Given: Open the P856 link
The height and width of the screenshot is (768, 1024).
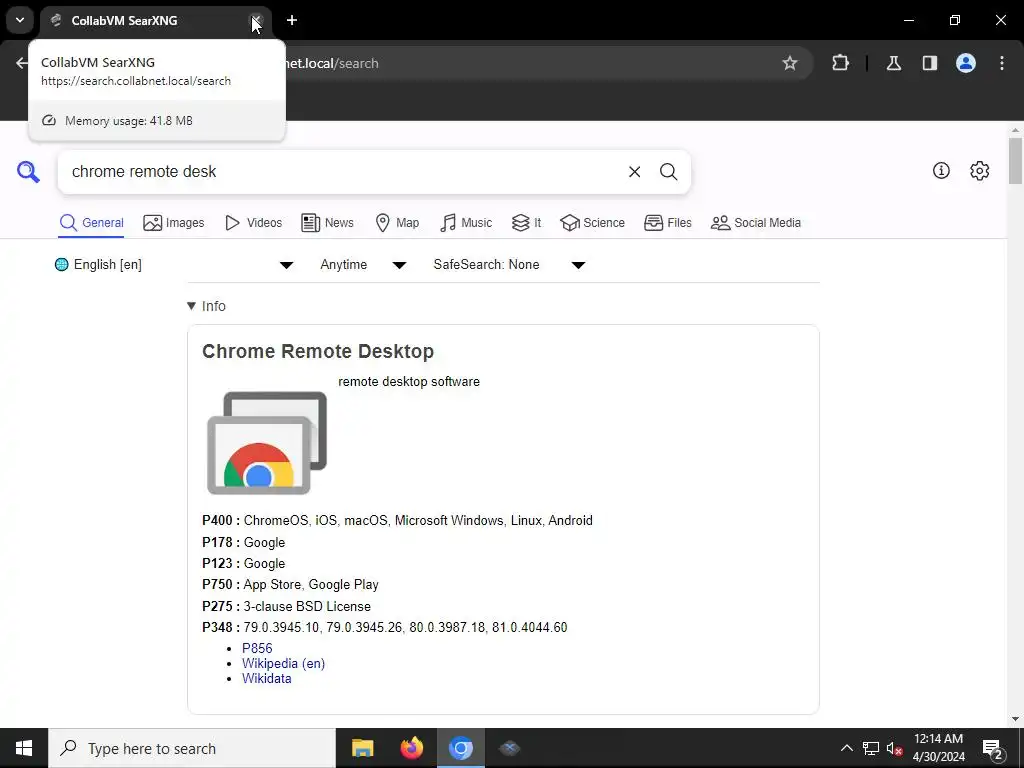Looking at the screenshot, I should 257,648.
